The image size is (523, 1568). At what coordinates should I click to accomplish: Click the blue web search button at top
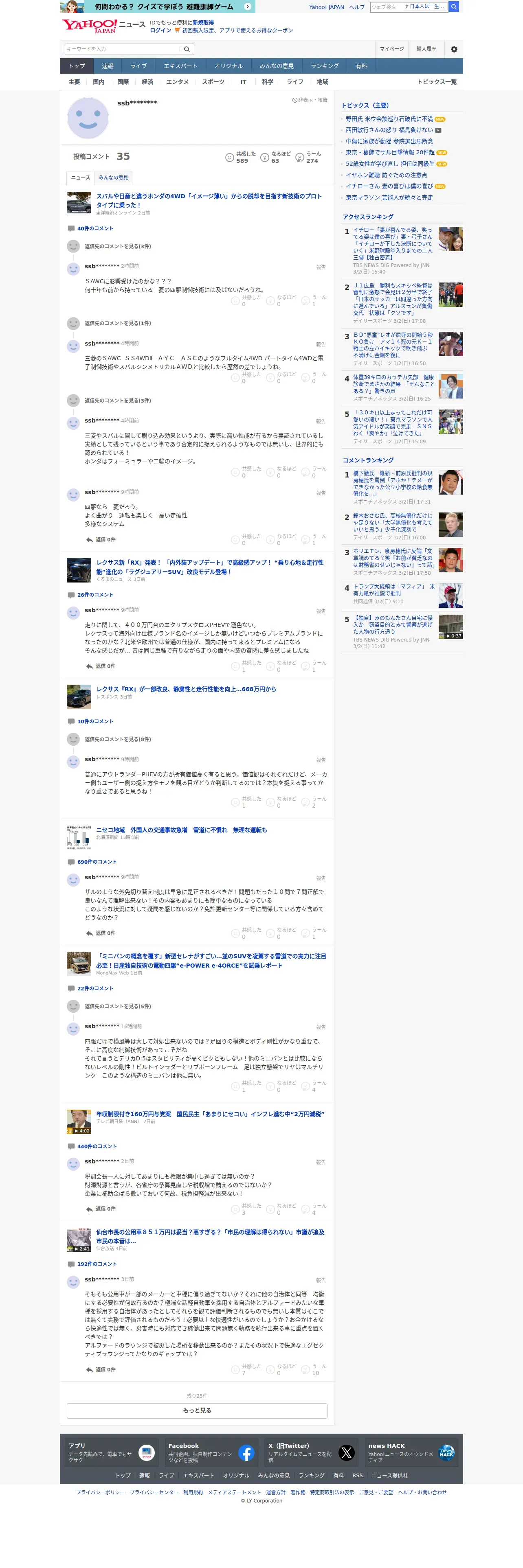coord(454,7)
